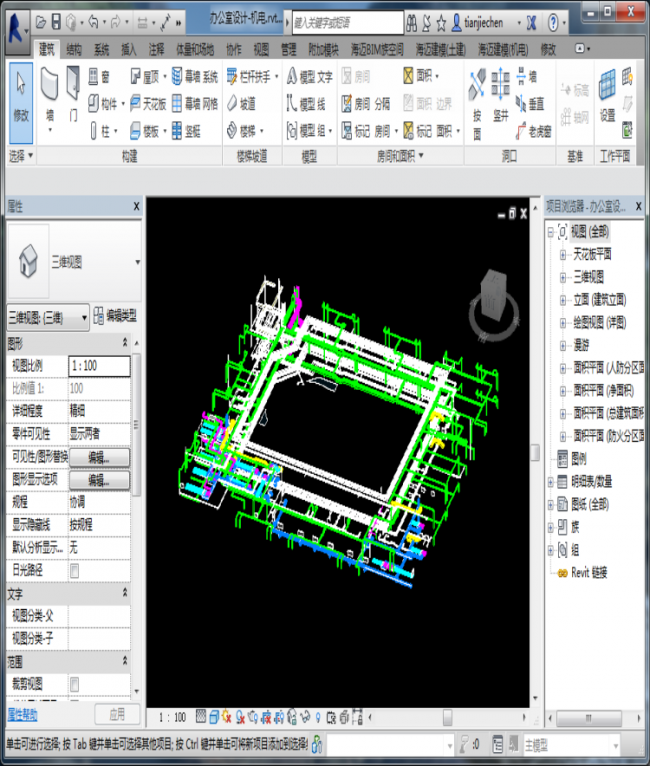Switch to the 结构 ribbon tab
The height and width of the screenshot is (766, 650).
(74, 49)
